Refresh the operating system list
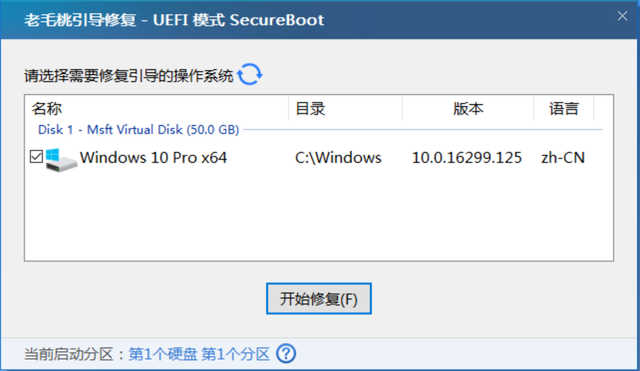Viewport: 640px width, 371px height. click(250, 74)
